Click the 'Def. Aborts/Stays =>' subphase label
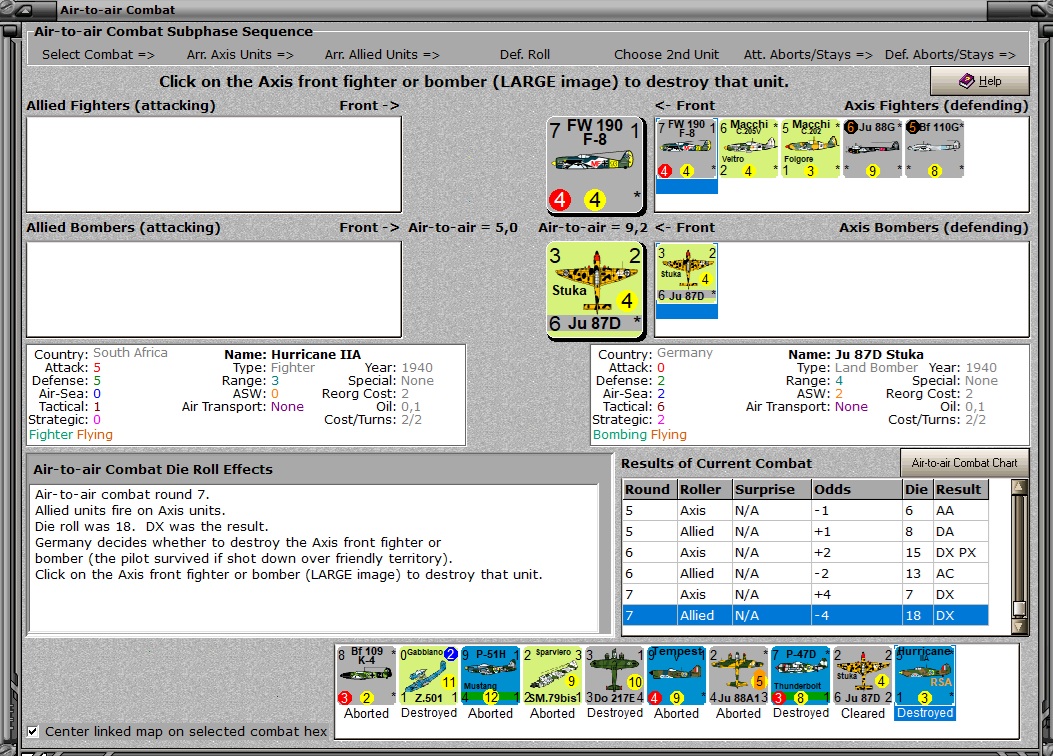This screenshot has height=756, width=1053. 950,54
